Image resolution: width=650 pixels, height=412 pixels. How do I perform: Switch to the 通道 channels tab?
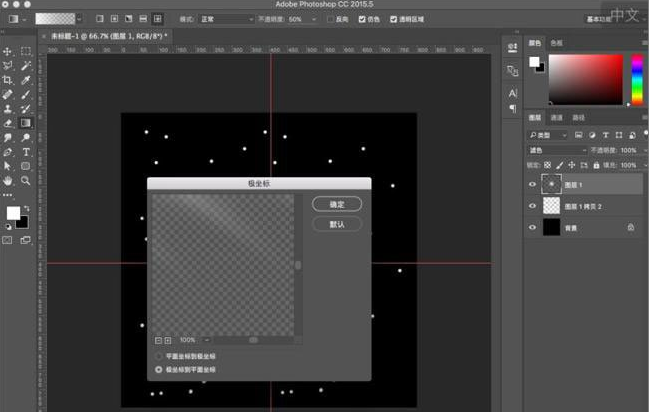coord(556,118)
